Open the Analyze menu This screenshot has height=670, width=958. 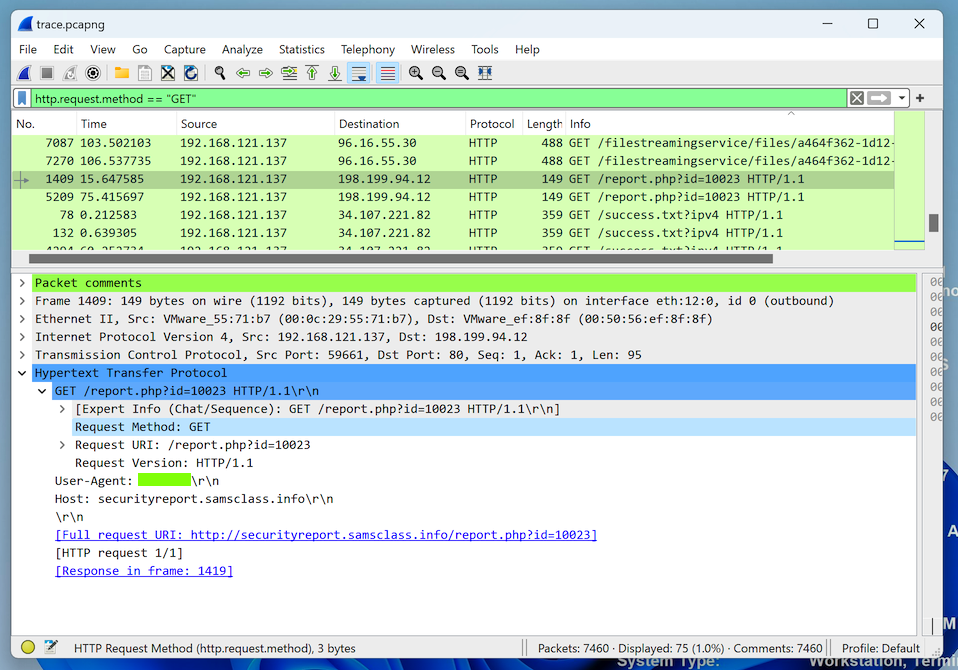pos(242,49)
